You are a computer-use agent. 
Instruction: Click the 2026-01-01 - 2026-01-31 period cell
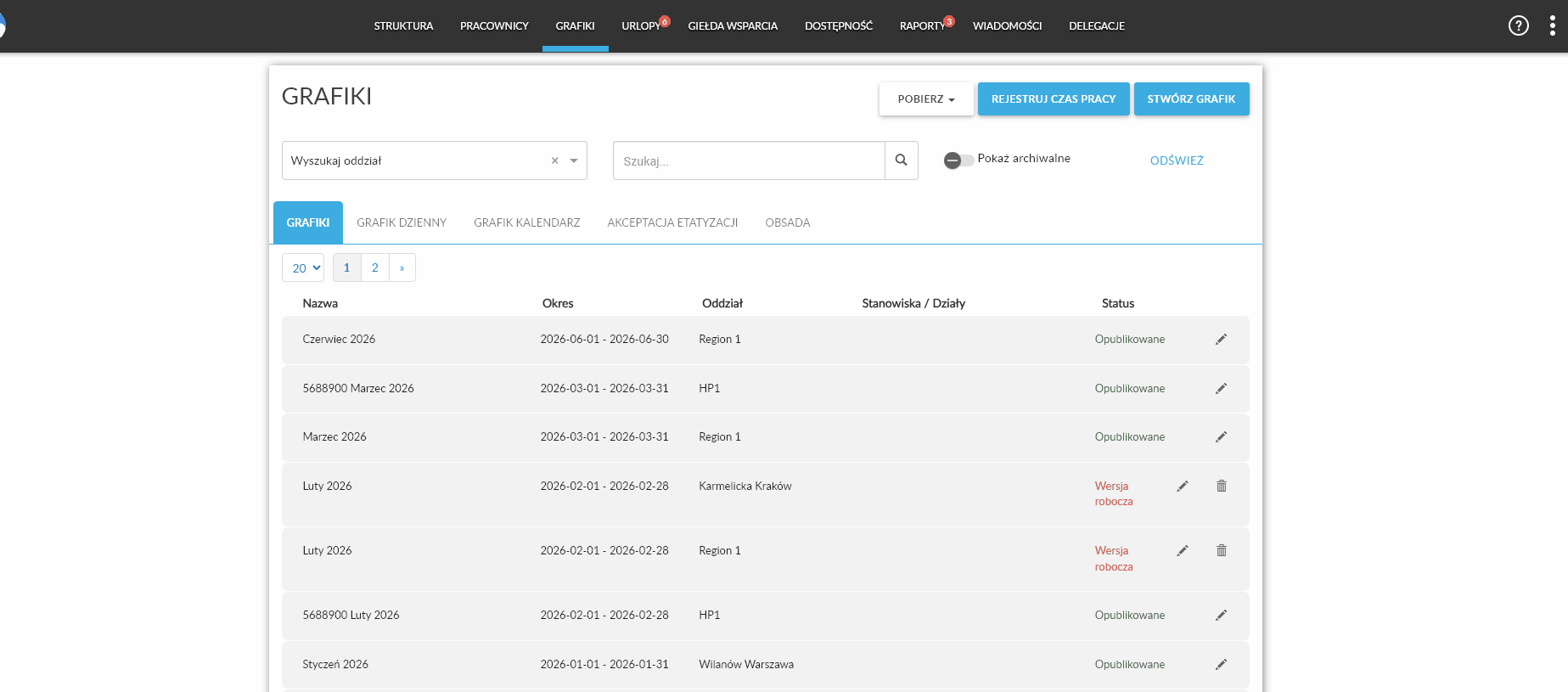604,665
